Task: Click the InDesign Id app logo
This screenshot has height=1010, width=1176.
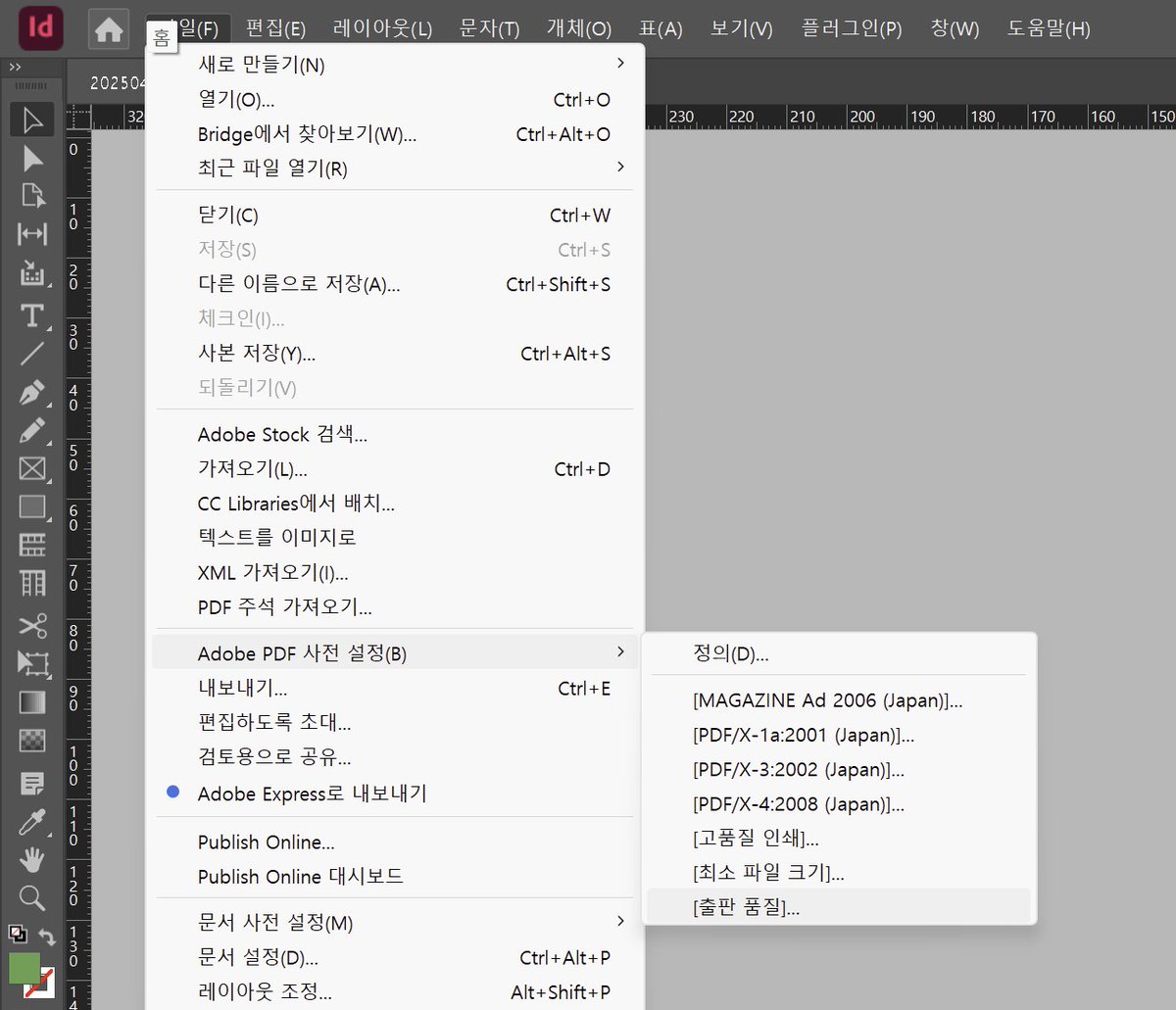Action: [41, 28]
